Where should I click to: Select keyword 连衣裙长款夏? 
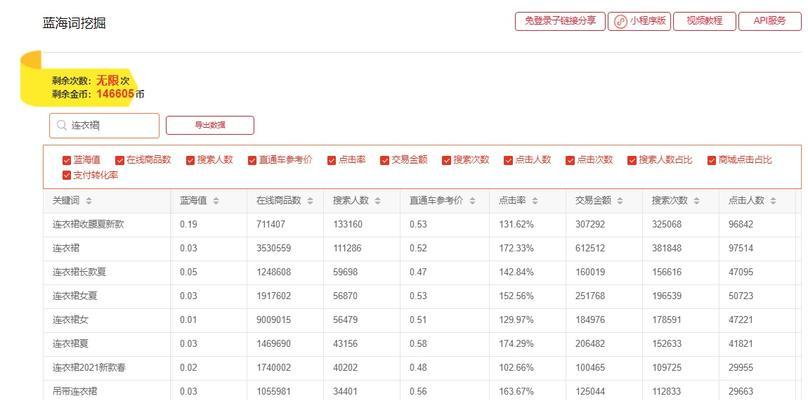click(x=79, y=272)
